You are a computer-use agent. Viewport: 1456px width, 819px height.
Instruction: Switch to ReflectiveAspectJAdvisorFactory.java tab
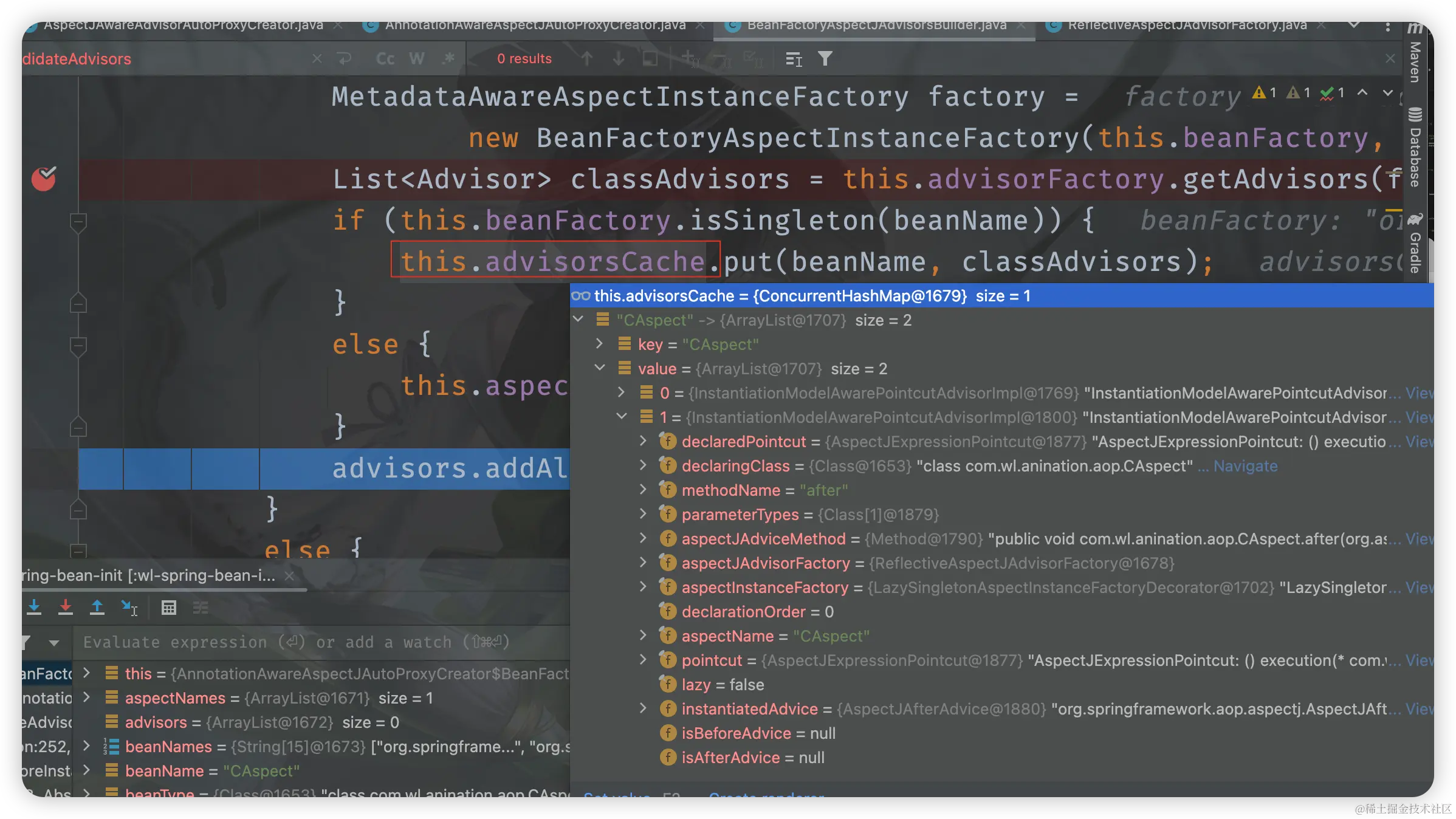pyautogui.click(x=1186, y=26)
